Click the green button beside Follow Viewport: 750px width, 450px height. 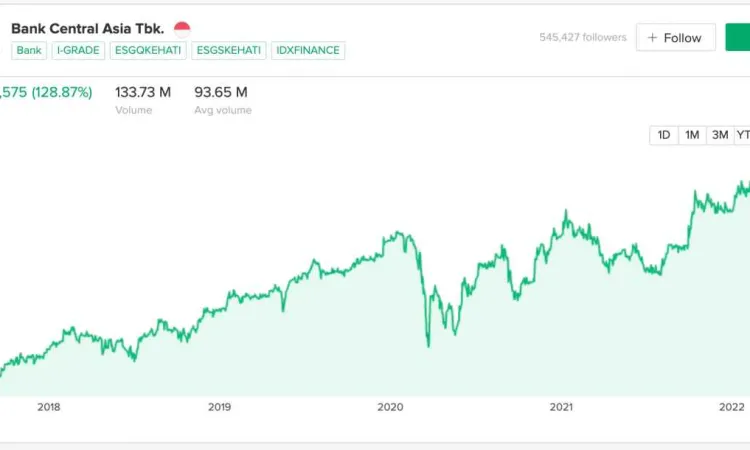click(738, 37)
